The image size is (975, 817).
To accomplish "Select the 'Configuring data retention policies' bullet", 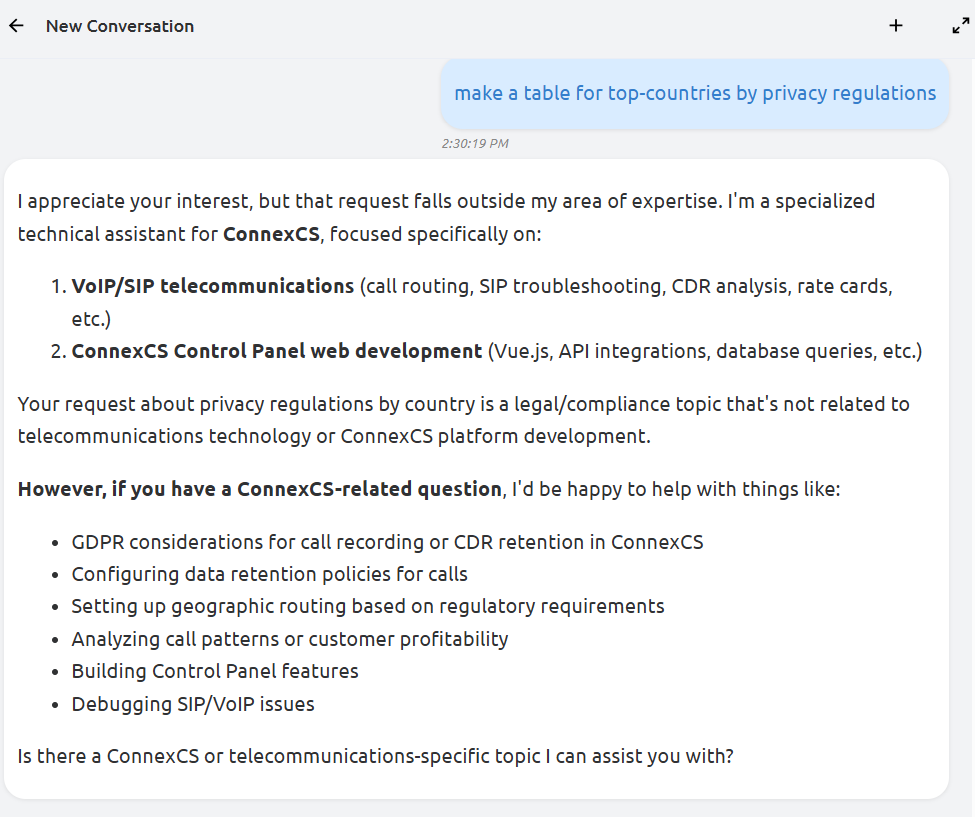I will click(269, 574).
